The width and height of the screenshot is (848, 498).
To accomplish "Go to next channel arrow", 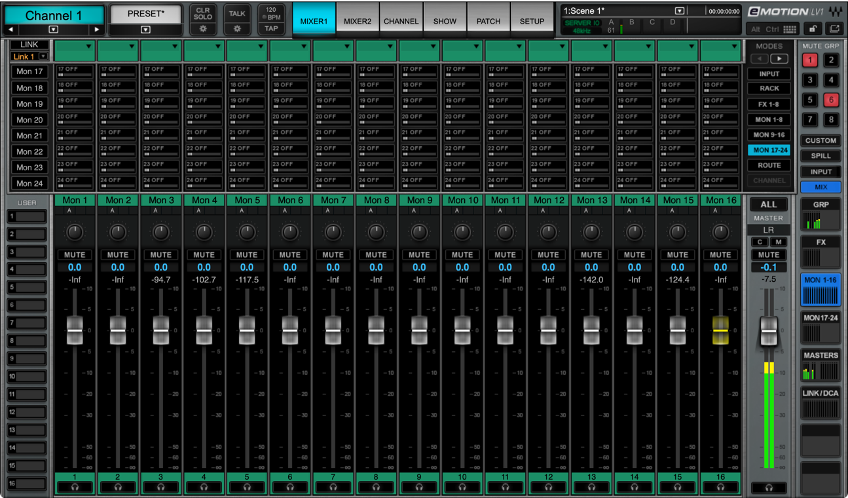I will [x=97, y=30].
